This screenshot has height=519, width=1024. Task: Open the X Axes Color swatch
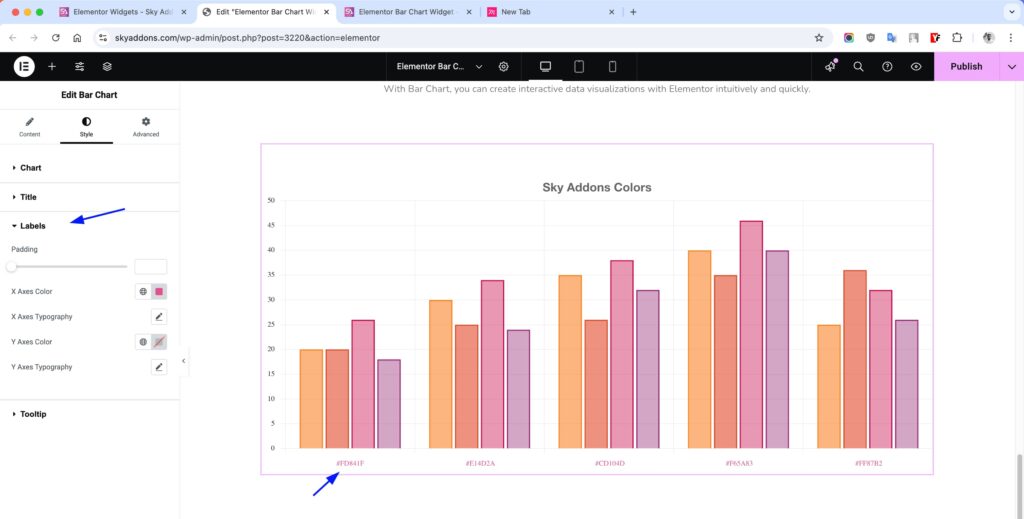pos(159,292)
